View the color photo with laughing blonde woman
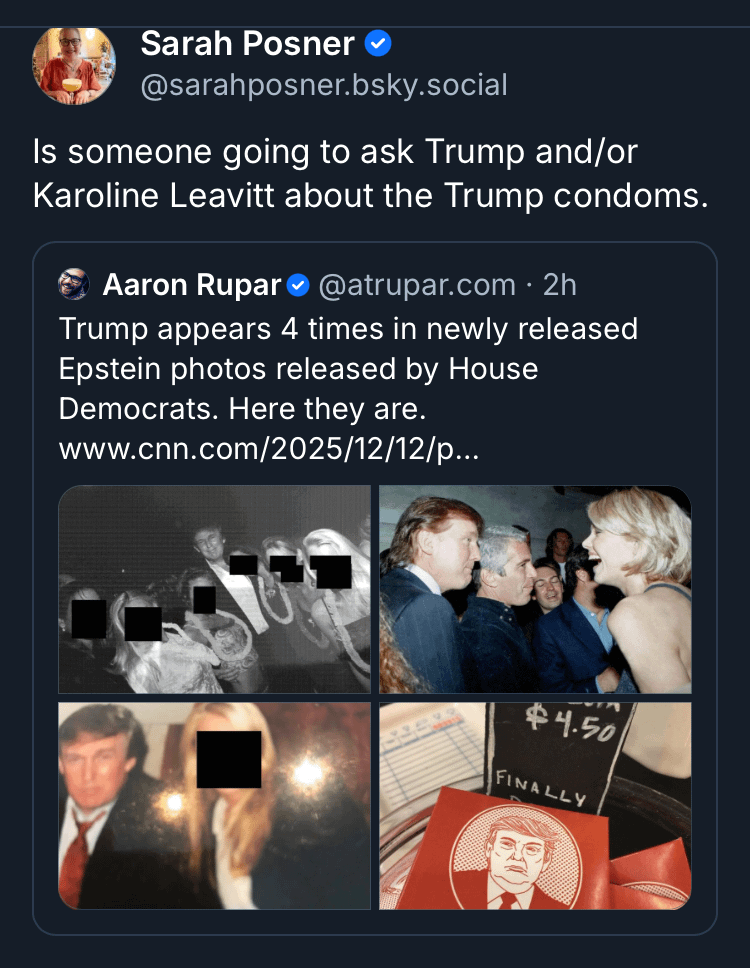This screenshot has width=750, height=968. [x=535, y=590]
